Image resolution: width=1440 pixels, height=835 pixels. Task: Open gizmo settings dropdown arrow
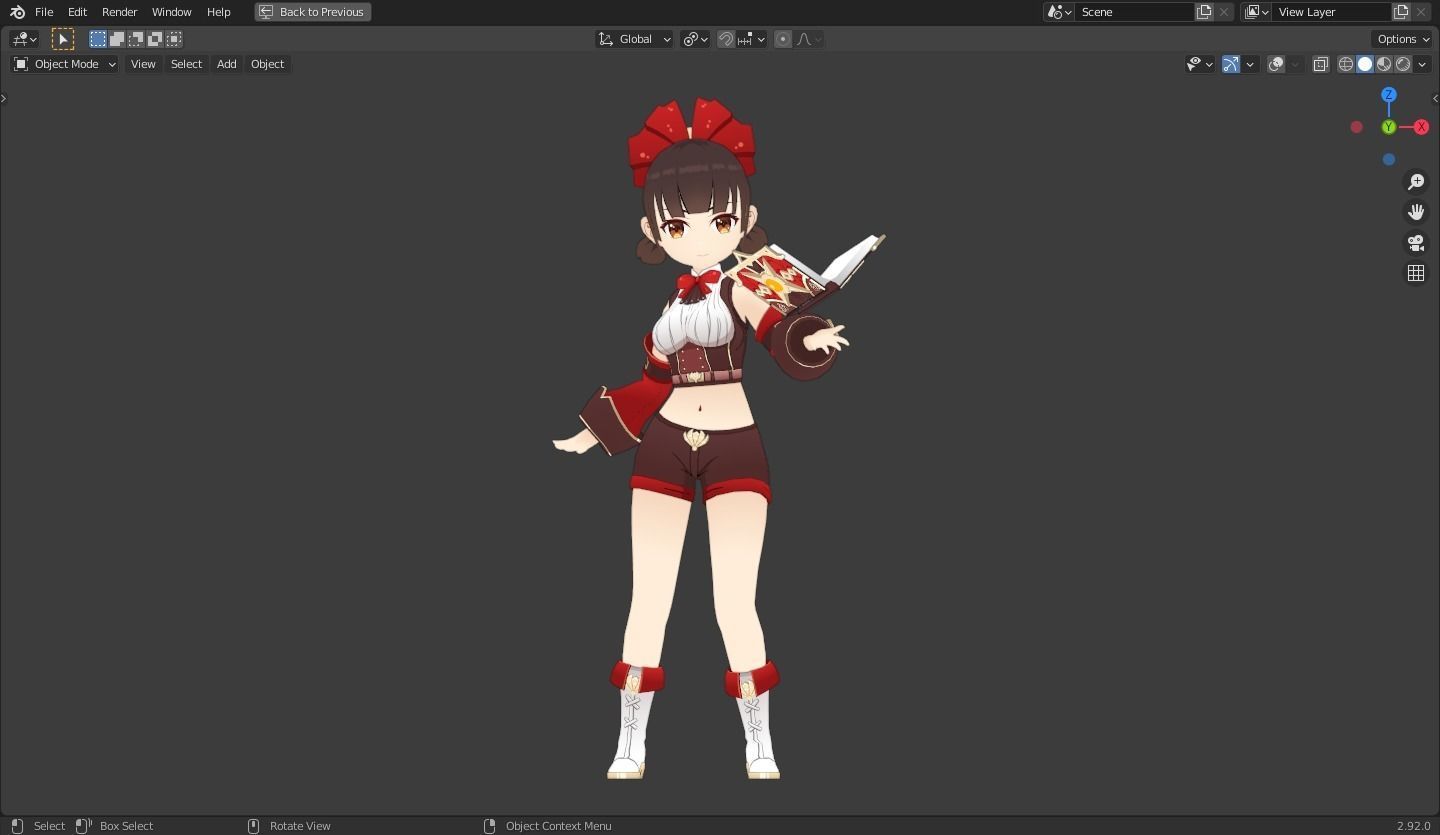click(x=1250, y=64)
